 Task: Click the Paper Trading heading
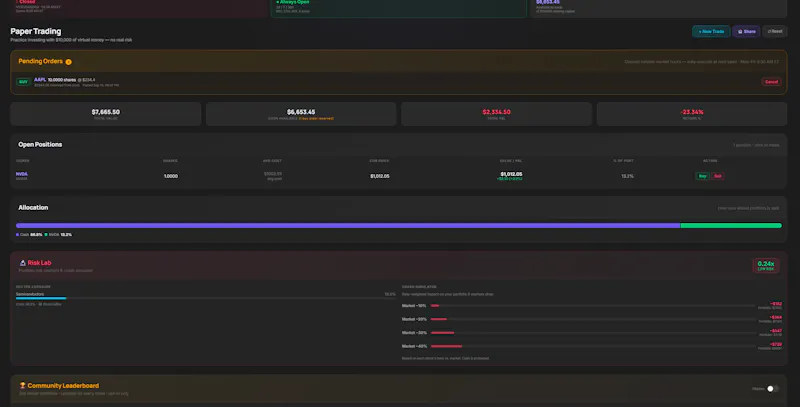pyautogui.click(x=36, y=31)
